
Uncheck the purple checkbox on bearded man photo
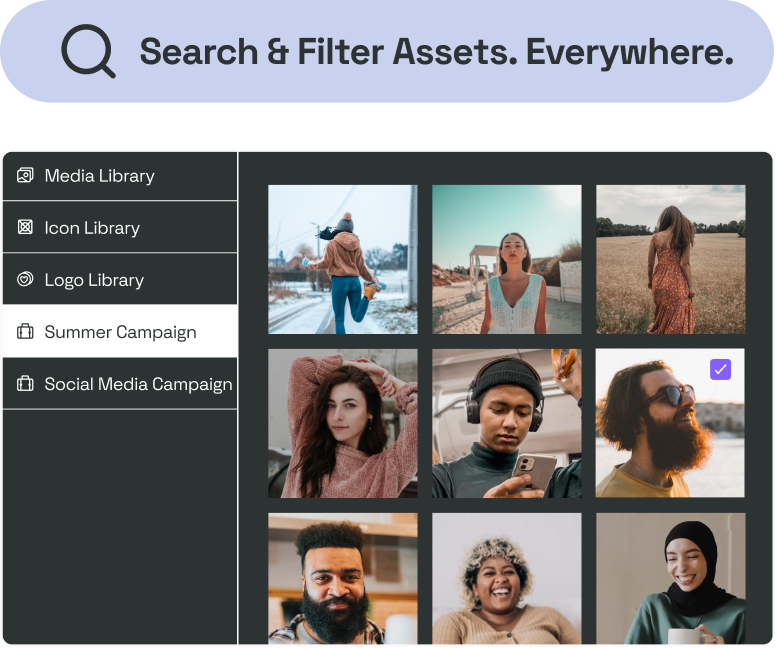click(720, 369)
